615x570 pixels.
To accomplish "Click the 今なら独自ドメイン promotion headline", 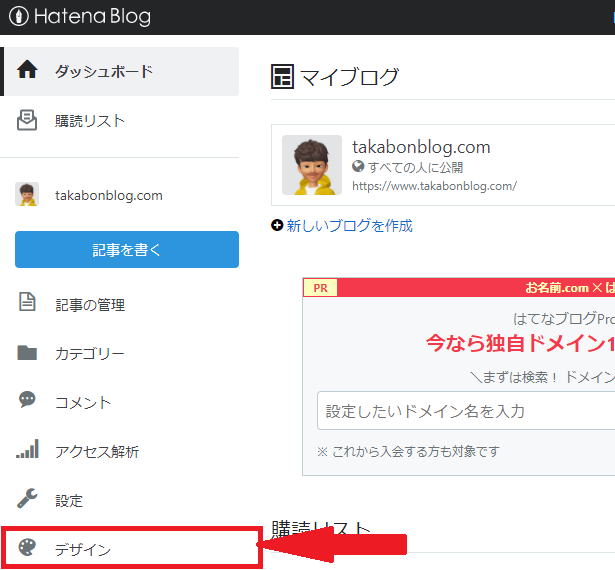I will 520,343.
